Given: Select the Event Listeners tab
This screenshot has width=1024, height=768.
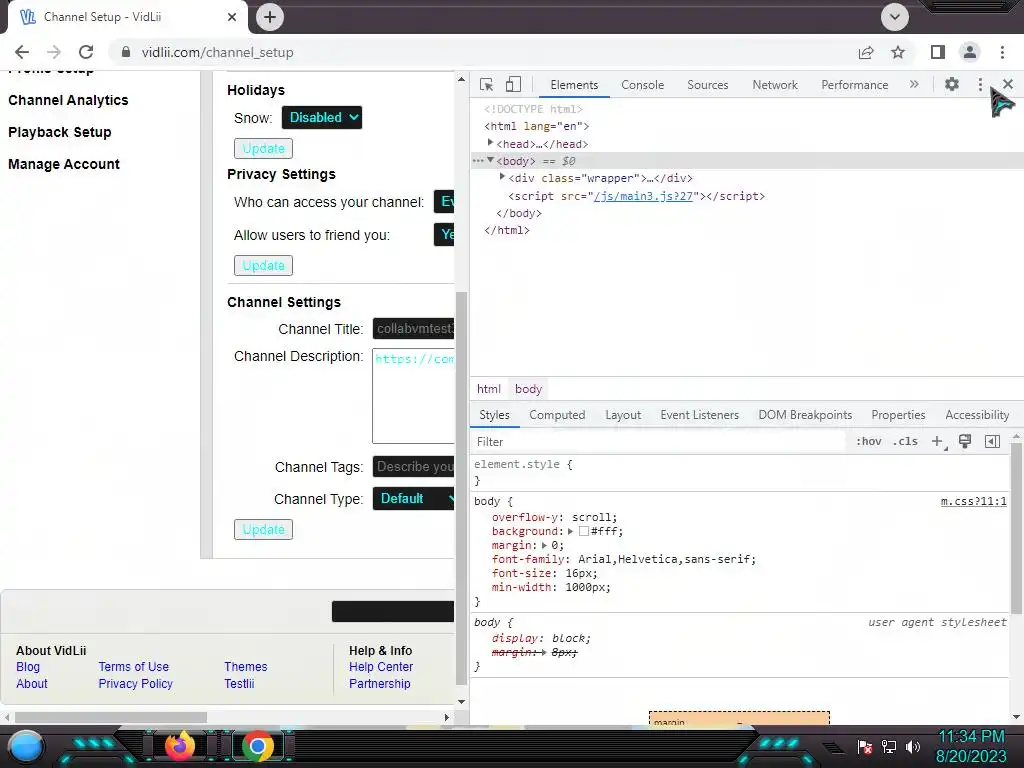Looking at the screenshot, I should 699,415.
